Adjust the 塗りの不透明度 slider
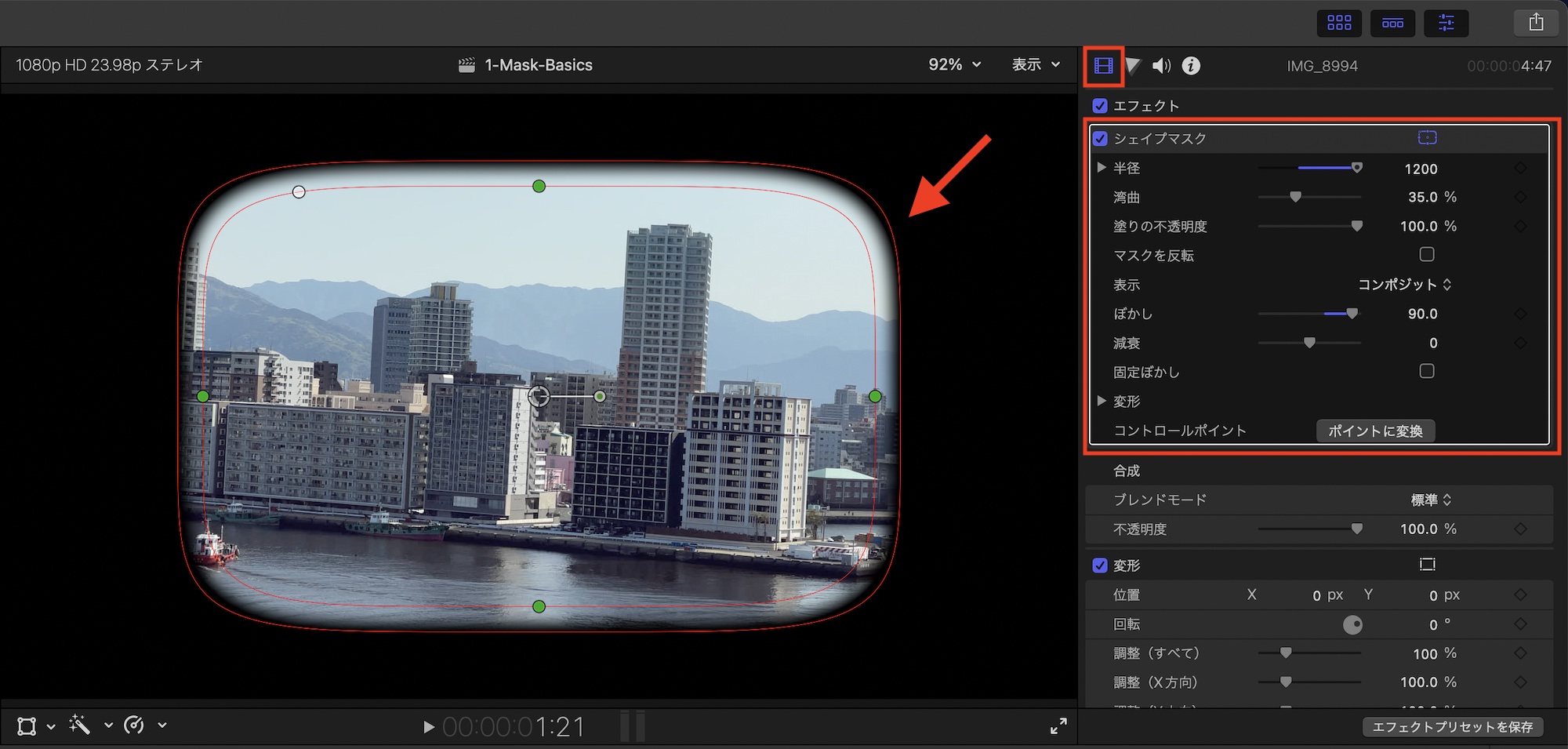Image resolution: width=1568 pixels, height=749 pixels. click(1309, 226)
